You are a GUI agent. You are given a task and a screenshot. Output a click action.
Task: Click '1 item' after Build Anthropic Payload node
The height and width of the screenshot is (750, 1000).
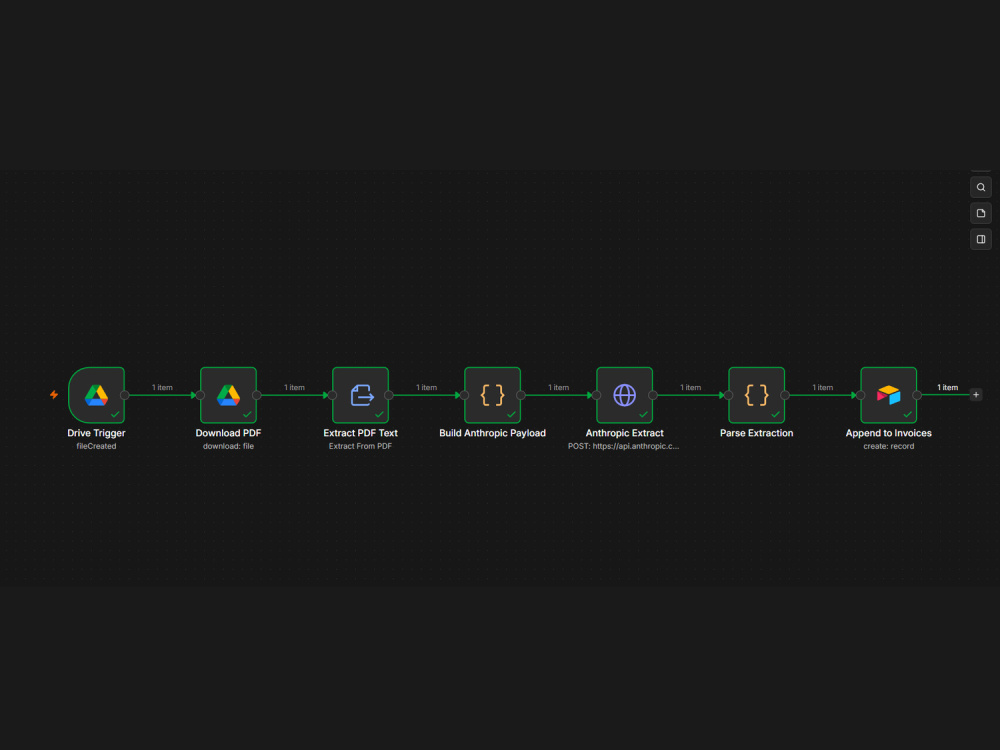(x=558, y=387)
